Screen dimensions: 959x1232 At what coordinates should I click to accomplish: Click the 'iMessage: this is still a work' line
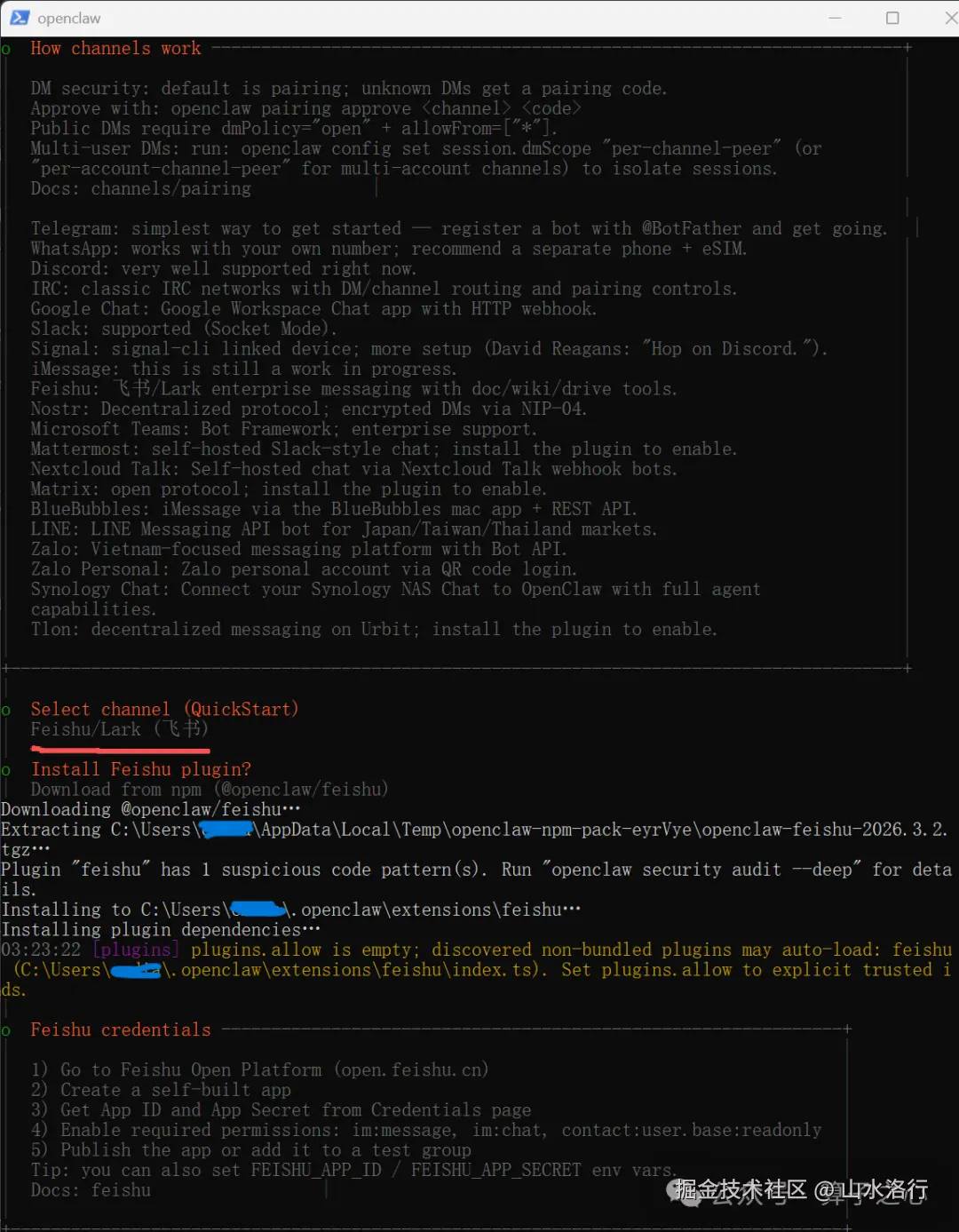coord(244,369)
